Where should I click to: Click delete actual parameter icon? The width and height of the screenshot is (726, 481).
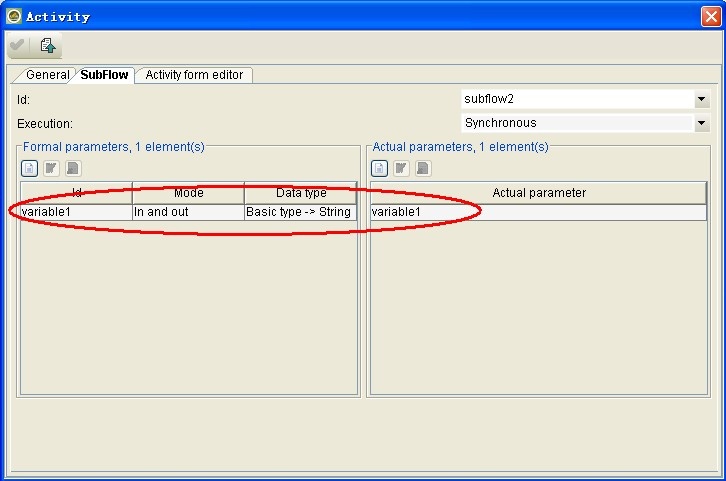click(423, 168)
